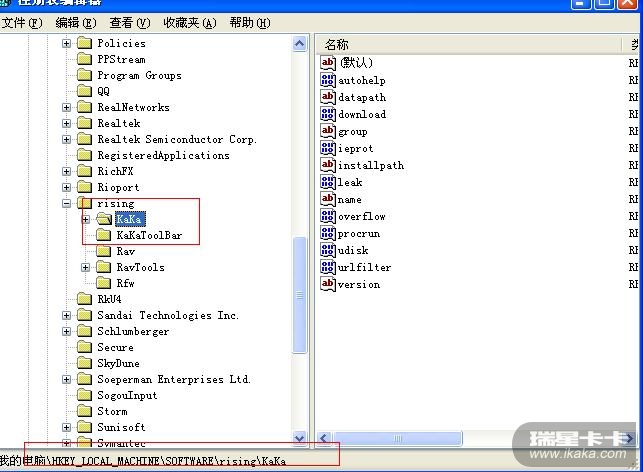The height and width of the screenshot is (472, 643).
Task: Click the string icon beside group
Action: 328,131
